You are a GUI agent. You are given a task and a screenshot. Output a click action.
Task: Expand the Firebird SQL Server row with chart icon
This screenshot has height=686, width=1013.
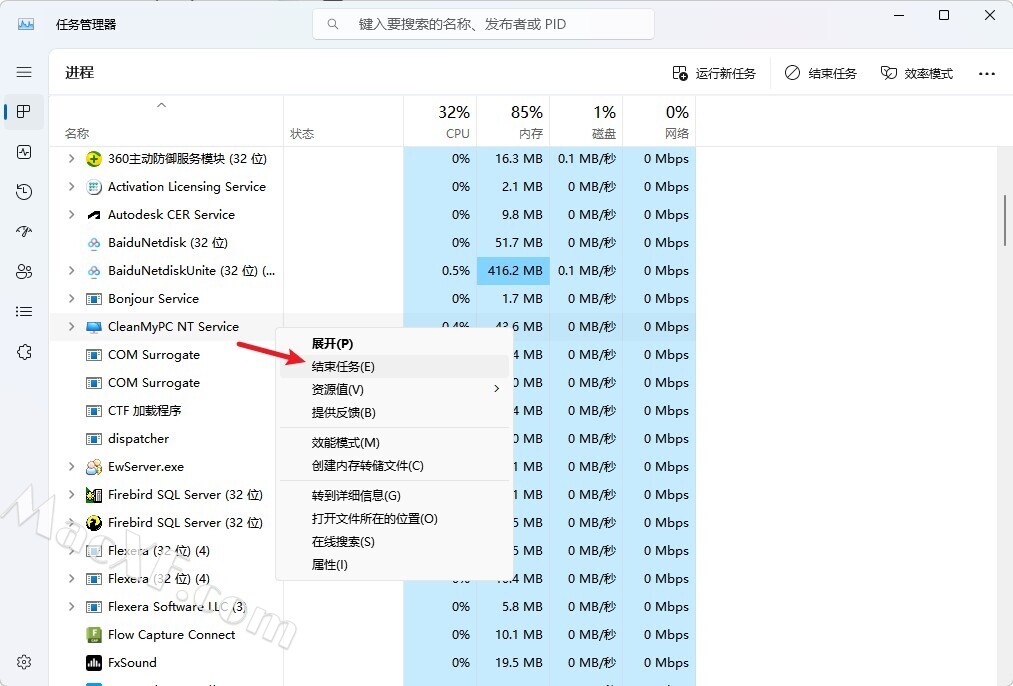pos(71,495)
